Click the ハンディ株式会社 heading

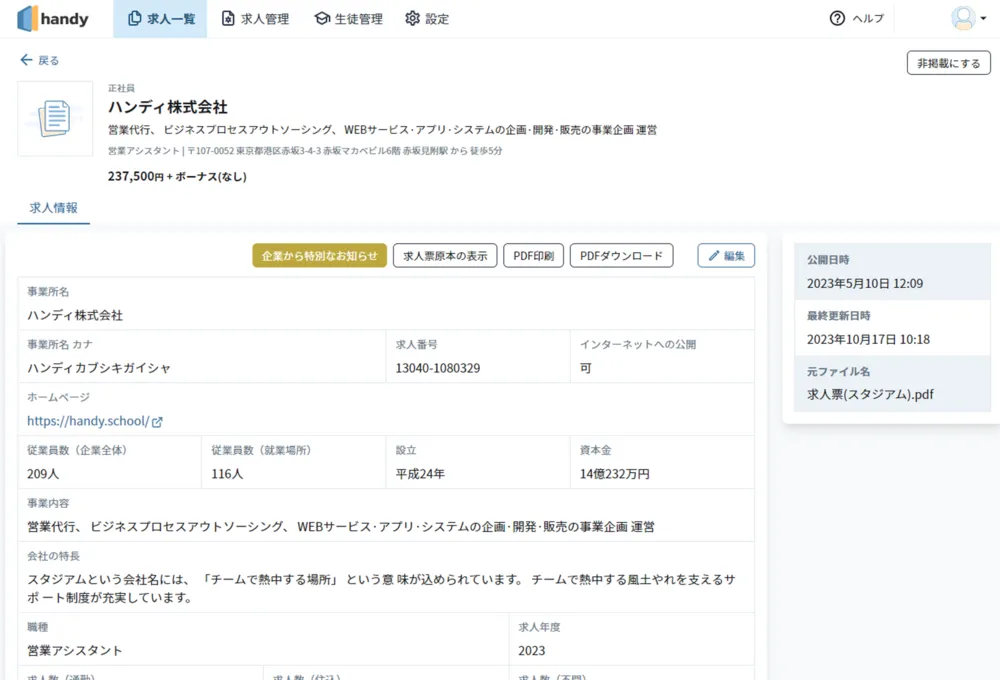tap(168, 107)
